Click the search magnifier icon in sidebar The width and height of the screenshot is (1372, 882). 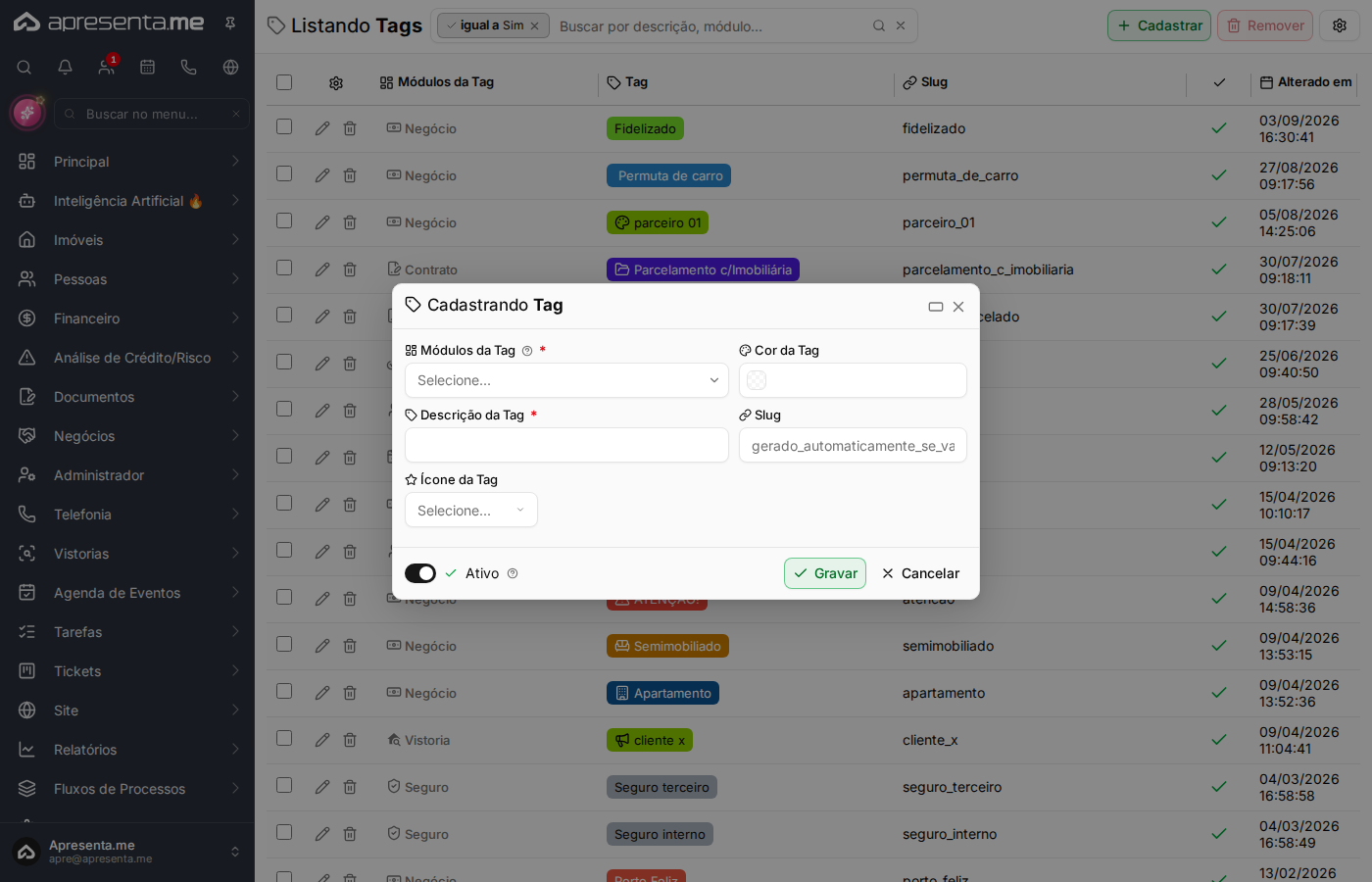click(x=24, y=68)
